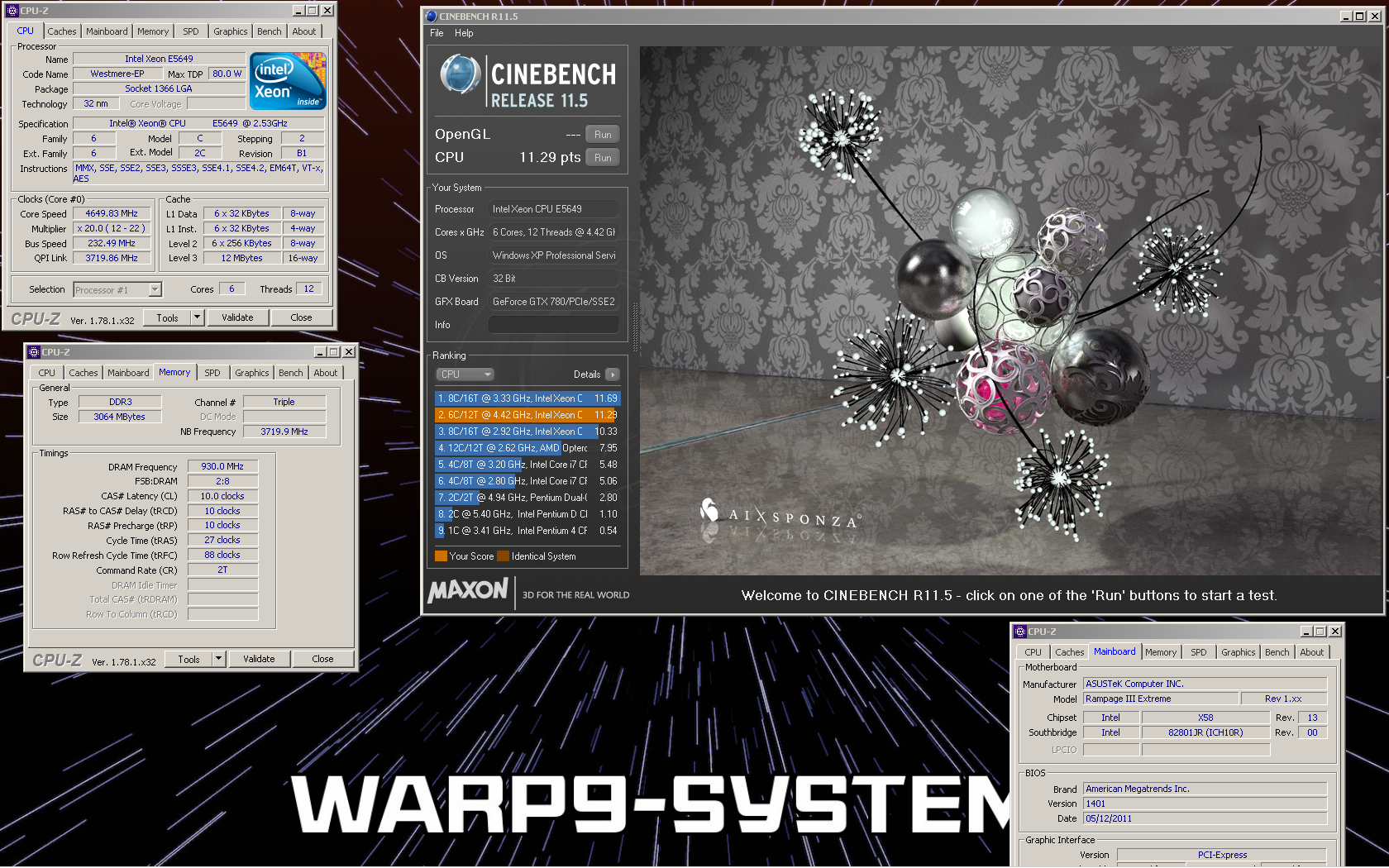Switch to Caches tab in Mainboard window
Screen dimensions: 1389x868
pyautogui.click(x=1070, y=652)
